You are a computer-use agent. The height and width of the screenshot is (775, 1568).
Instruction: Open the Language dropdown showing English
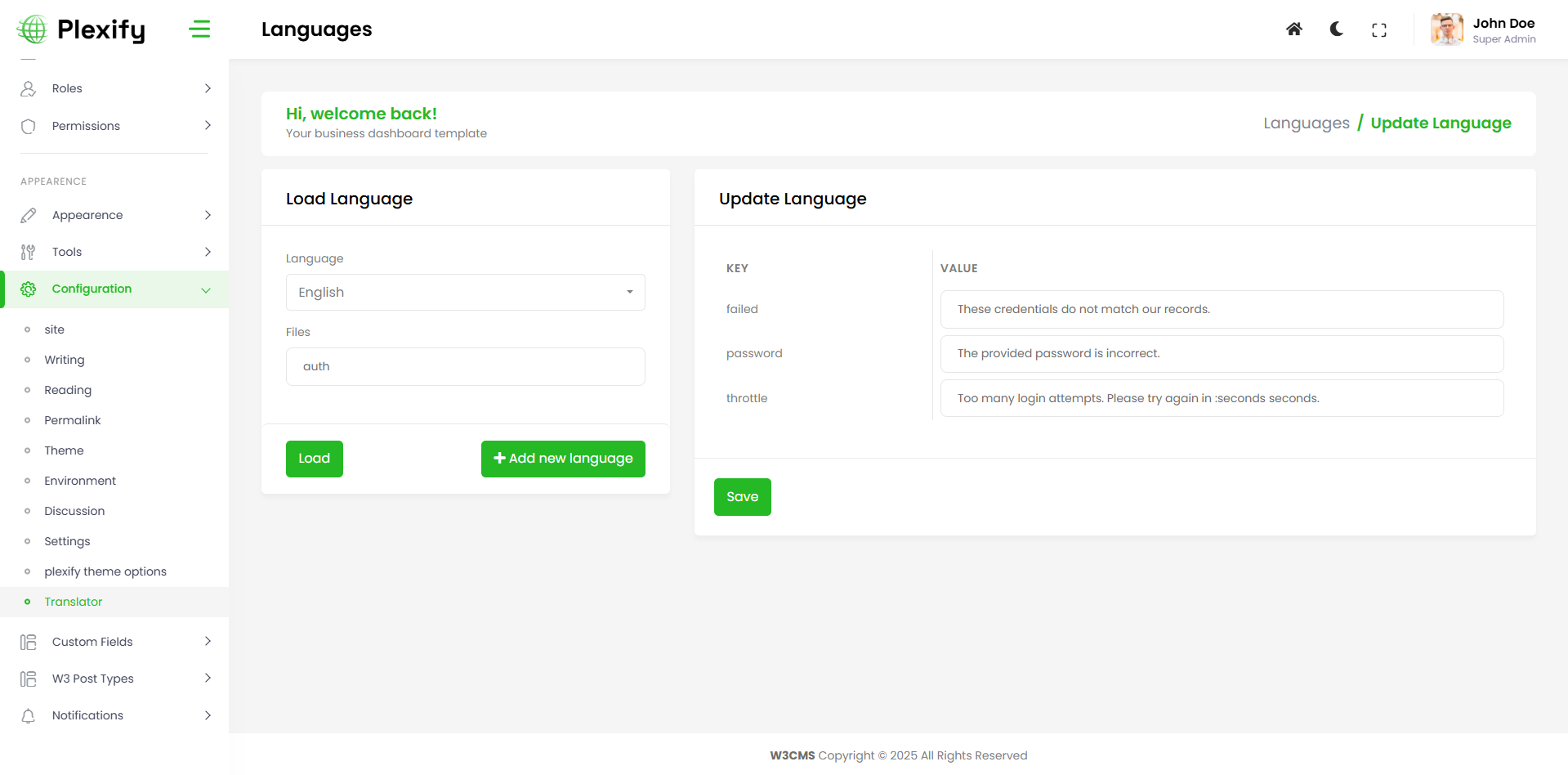(465, 293)
